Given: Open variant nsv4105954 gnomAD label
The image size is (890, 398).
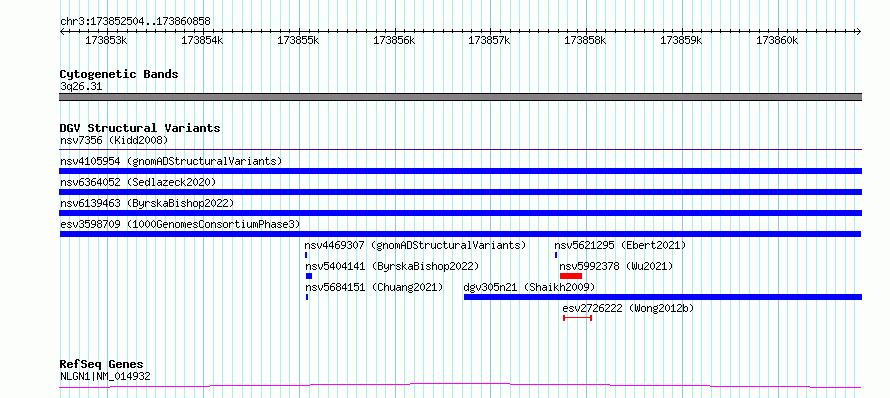Looking at the screenshot, I should tap(171, 161).
